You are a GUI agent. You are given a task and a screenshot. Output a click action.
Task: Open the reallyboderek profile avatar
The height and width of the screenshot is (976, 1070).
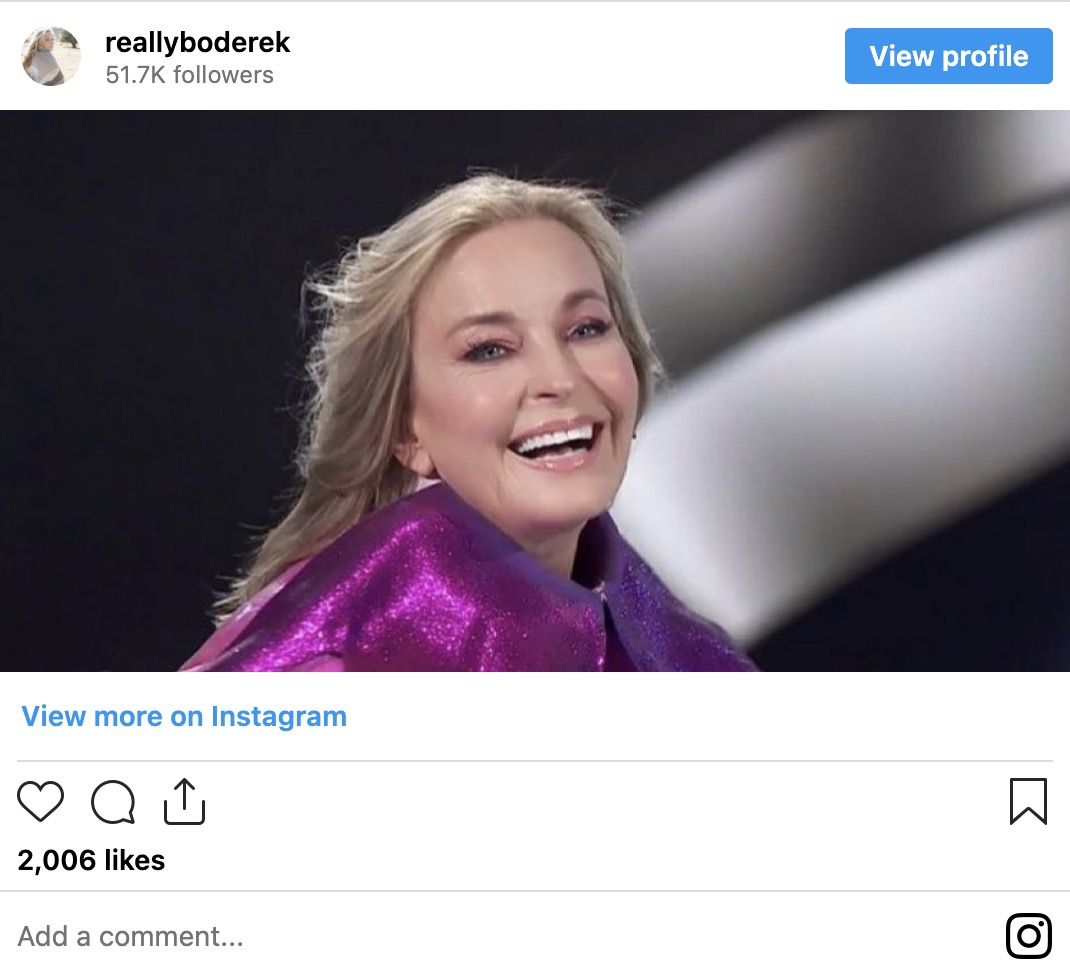tap(50, 56)
